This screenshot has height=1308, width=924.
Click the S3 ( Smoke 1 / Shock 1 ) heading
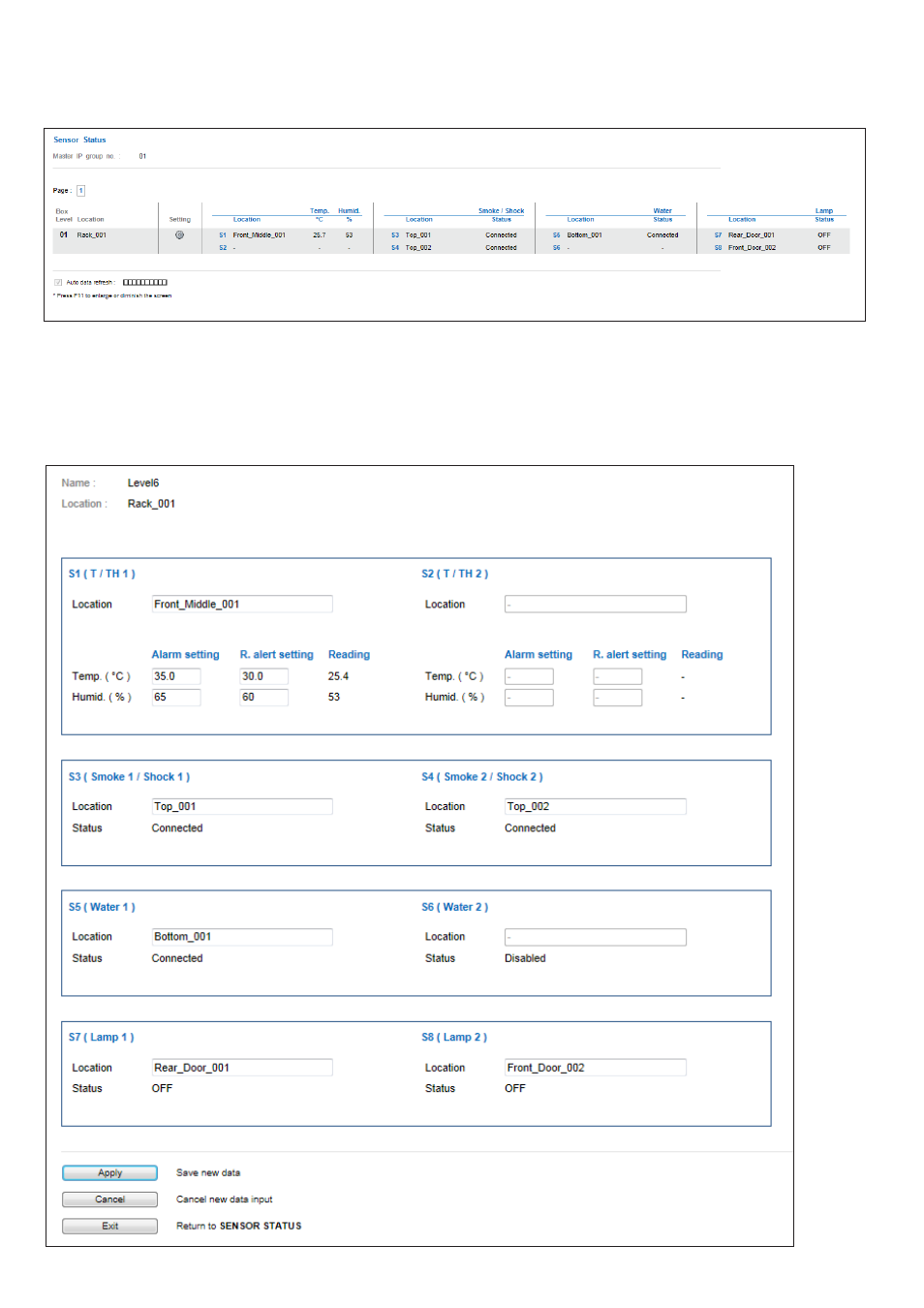click(x=129, y=777)
